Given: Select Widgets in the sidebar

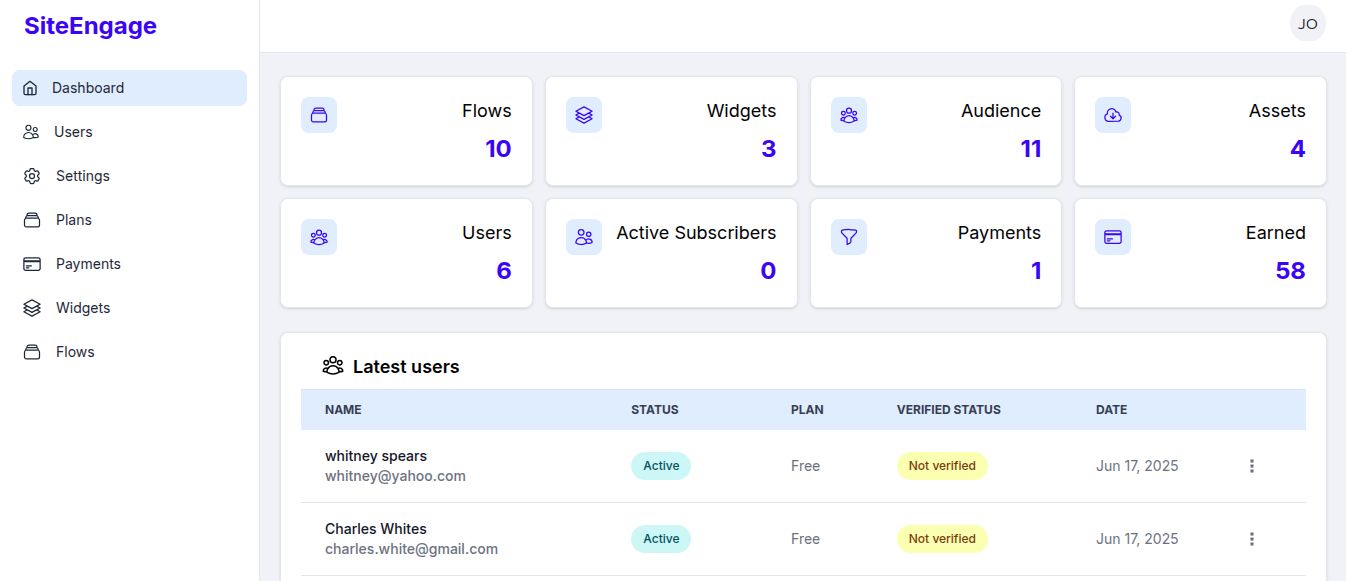Looking at the screenshot, I should [x=82, y=308].
